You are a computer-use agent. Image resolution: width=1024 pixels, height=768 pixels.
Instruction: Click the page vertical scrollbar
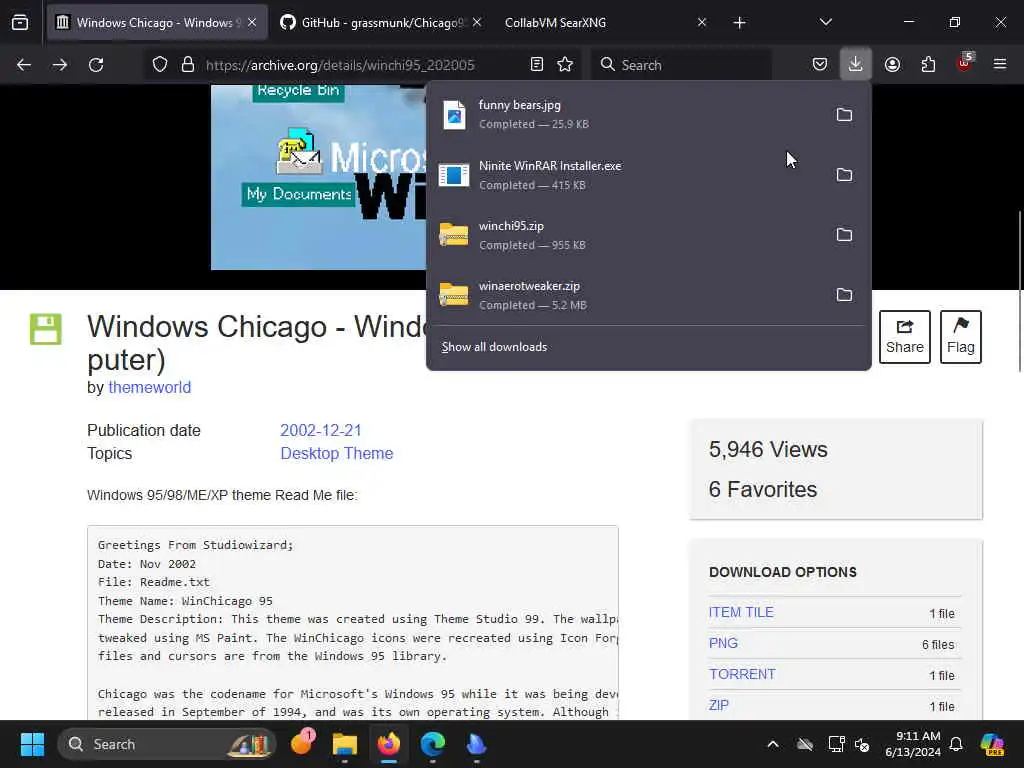[x=1019, y=291]
